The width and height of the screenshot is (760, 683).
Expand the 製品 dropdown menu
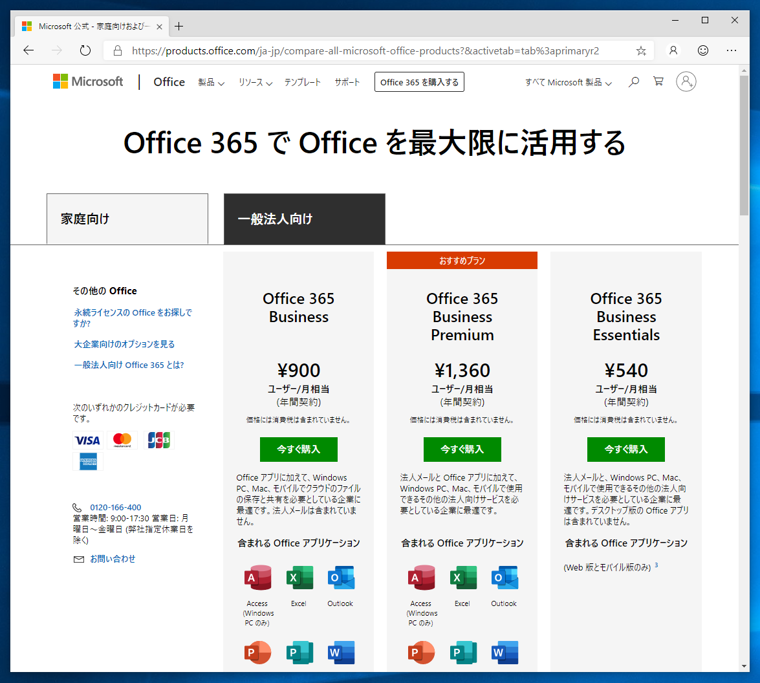[x=211, y=82]
